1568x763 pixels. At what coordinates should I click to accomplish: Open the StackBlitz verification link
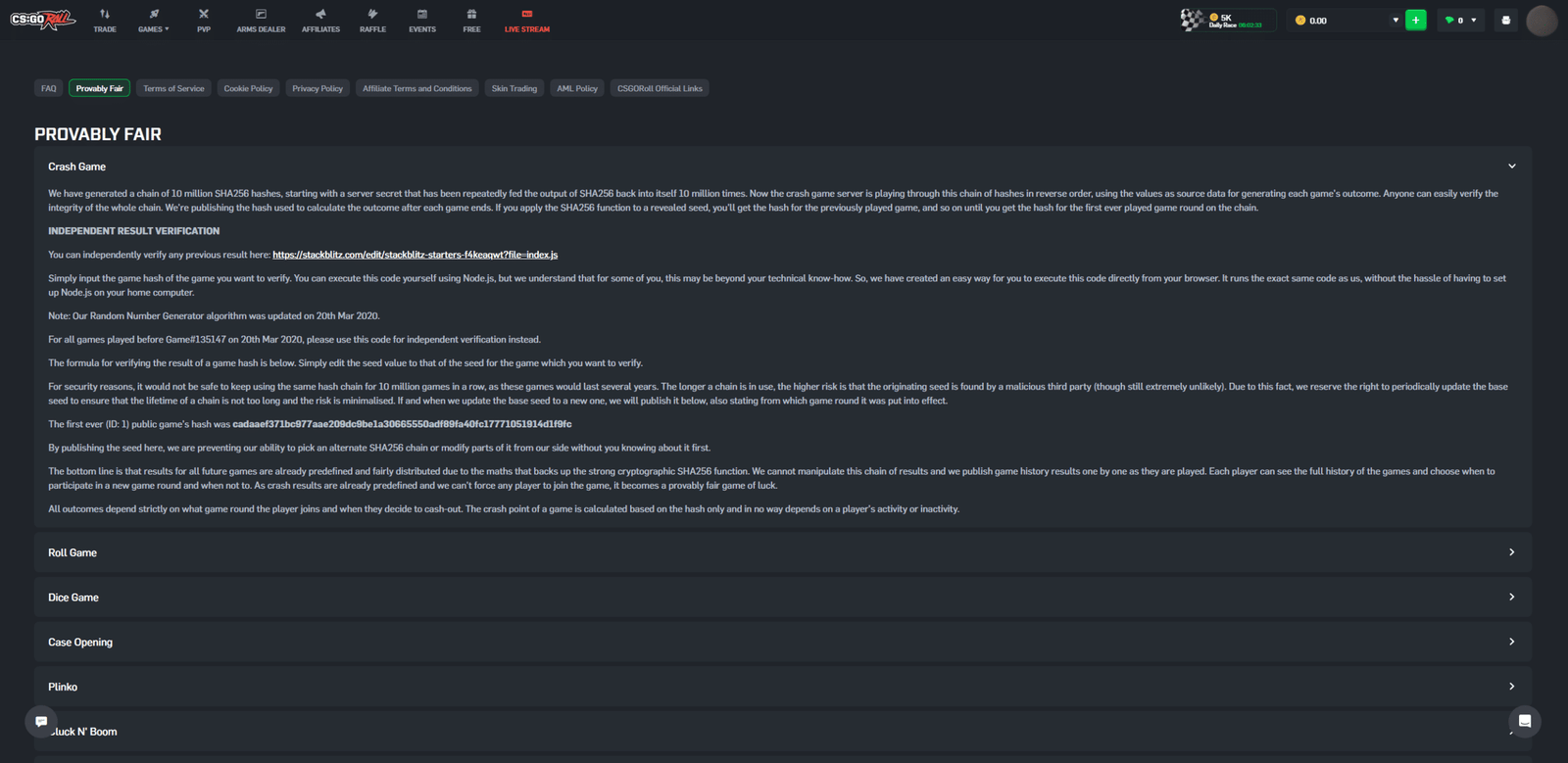(x=415, y=254)
